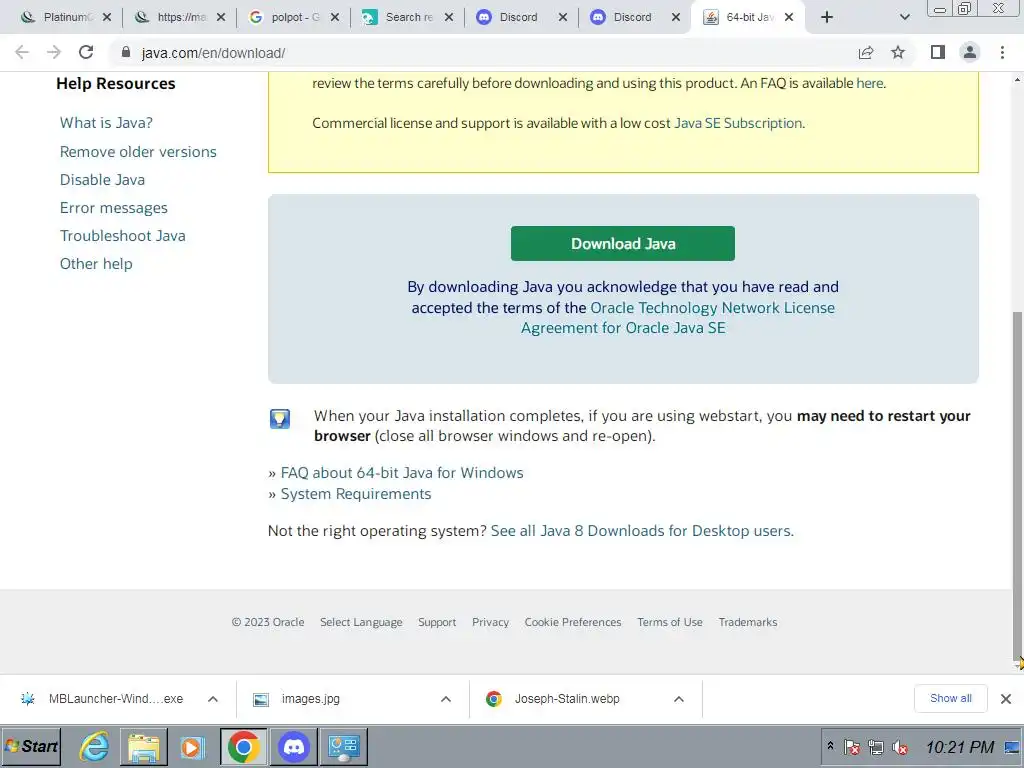
Task: Open the Trademarks footer link
Action: pos(748,622)
